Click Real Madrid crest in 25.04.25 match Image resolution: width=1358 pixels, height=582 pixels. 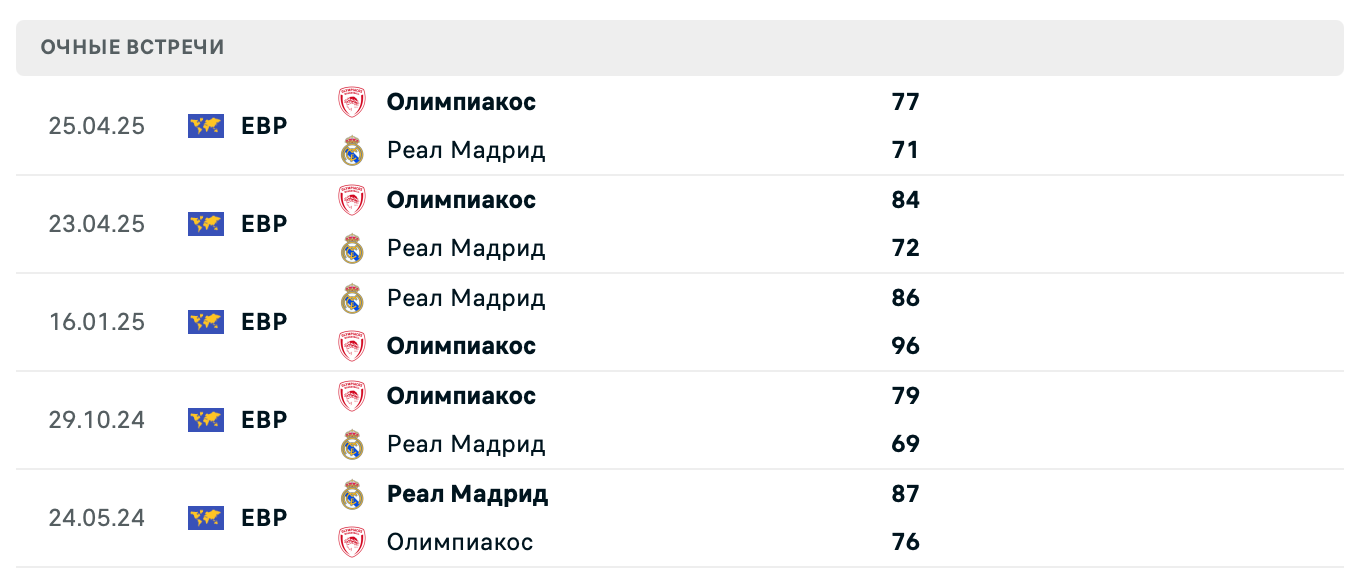[352, 151]
